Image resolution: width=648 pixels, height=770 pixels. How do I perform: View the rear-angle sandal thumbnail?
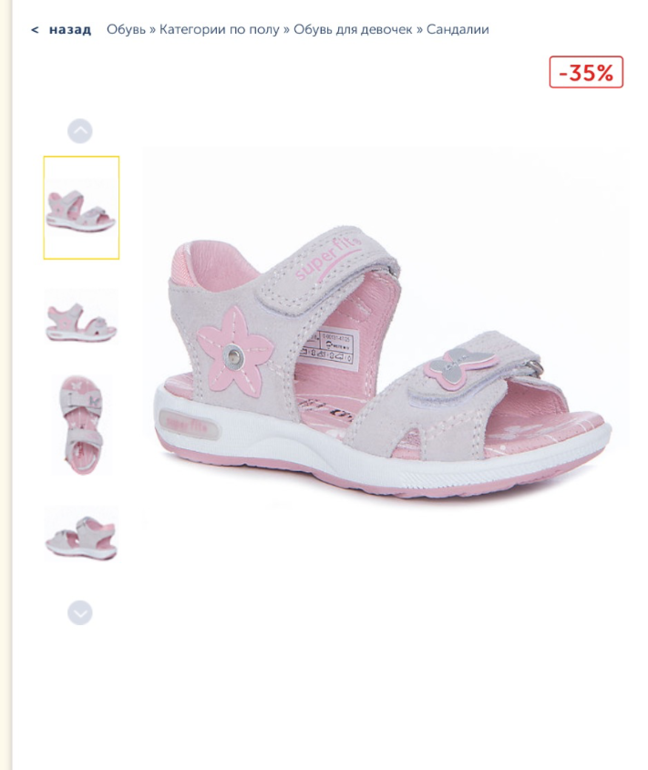click(81, 533)
